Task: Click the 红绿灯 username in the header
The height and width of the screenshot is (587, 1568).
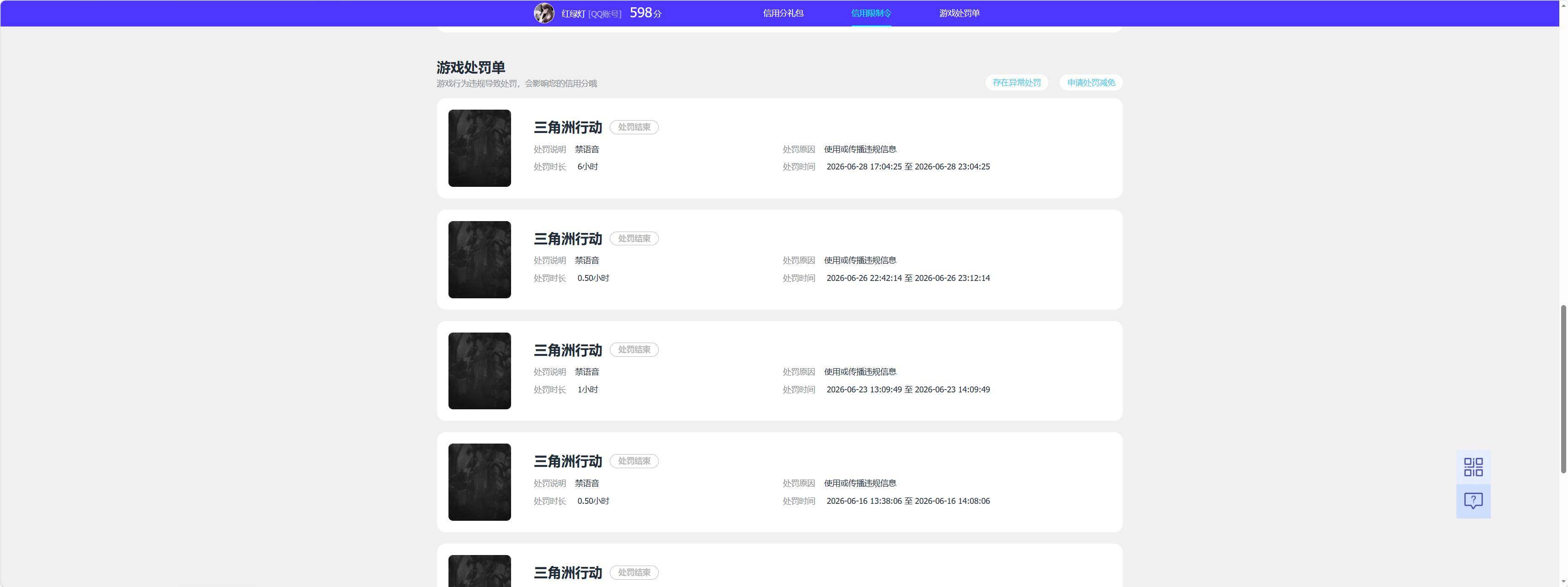Action: pos(573,13)
